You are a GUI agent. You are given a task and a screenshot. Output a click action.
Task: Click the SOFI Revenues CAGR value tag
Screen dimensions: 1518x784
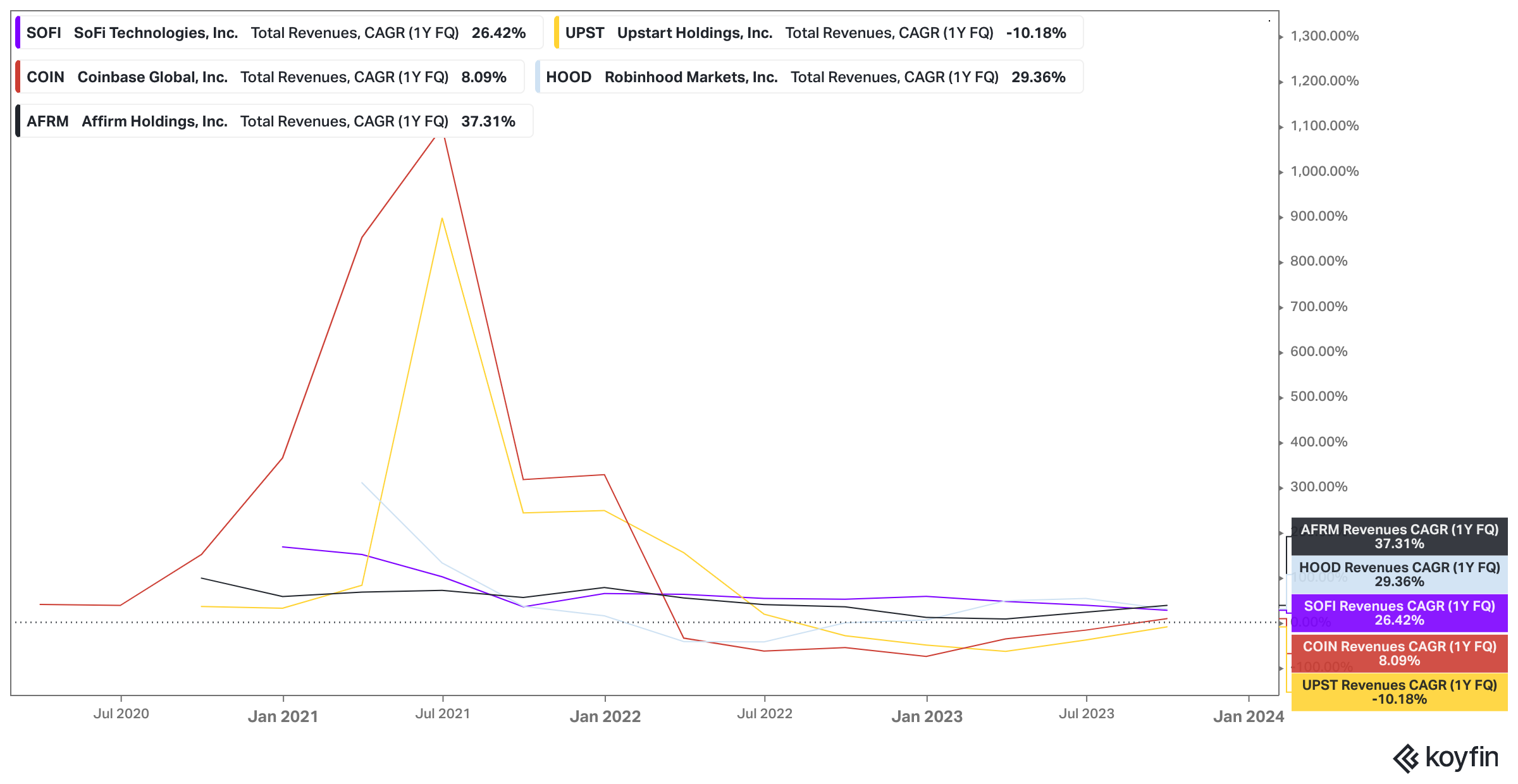[1399, 613]
